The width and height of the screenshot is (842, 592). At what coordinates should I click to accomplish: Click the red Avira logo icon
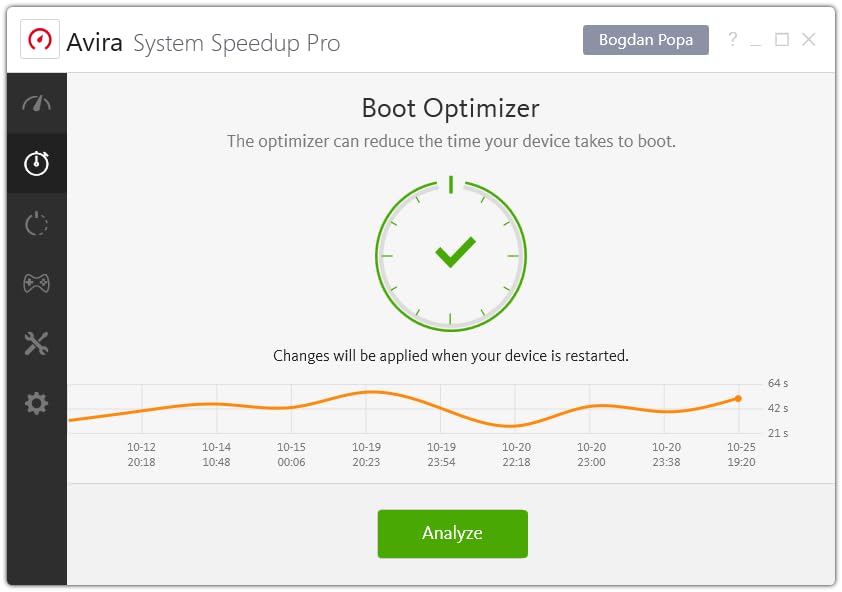pyautogui.click(x=40, y=41)
